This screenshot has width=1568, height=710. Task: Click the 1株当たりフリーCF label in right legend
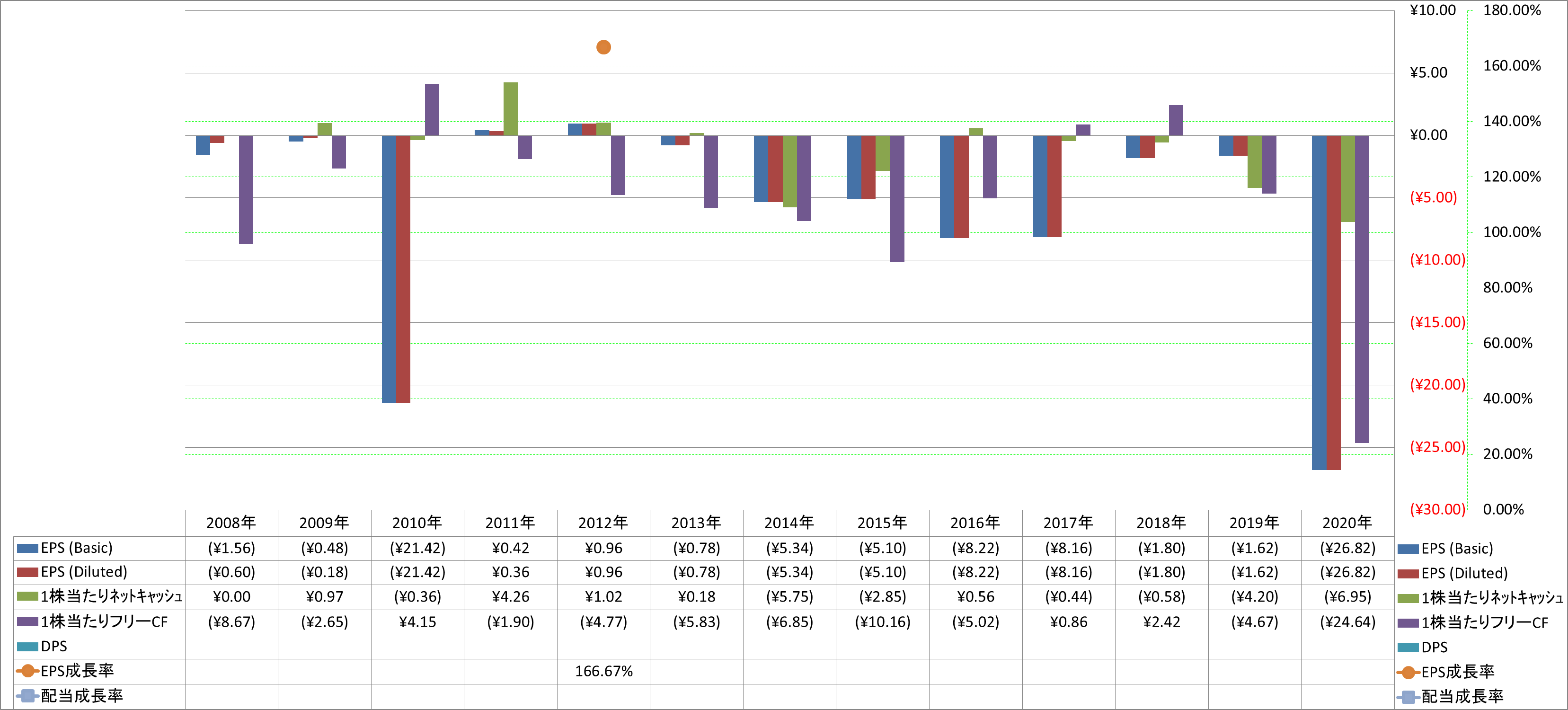click(x=1485, y=623)
